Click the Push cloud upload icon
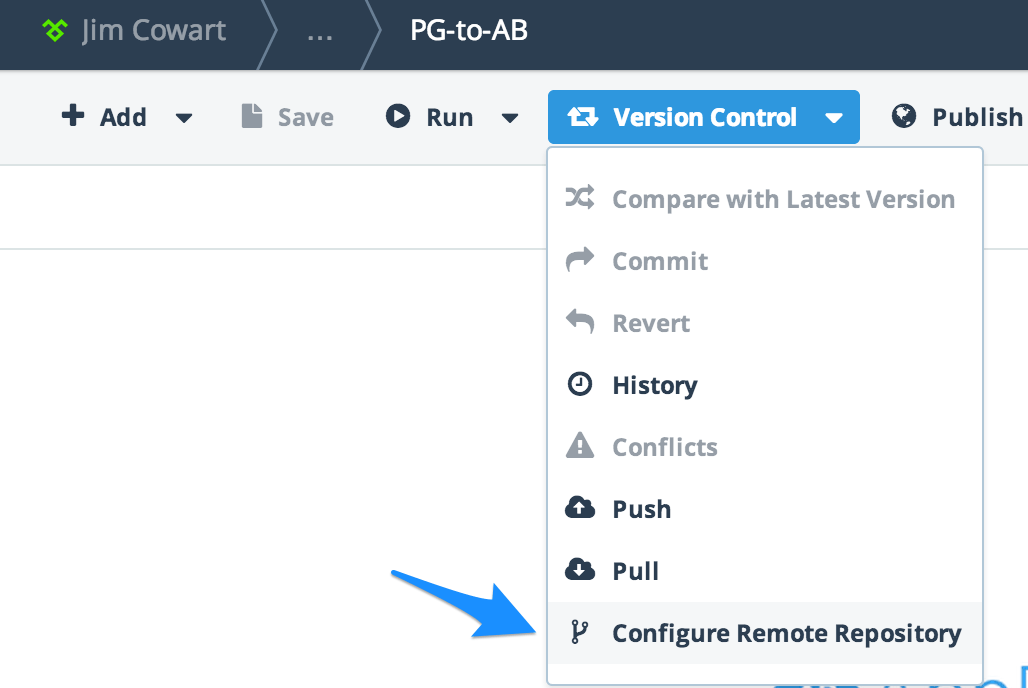This screenshot has height=688, width=1028. coord(580,509)
